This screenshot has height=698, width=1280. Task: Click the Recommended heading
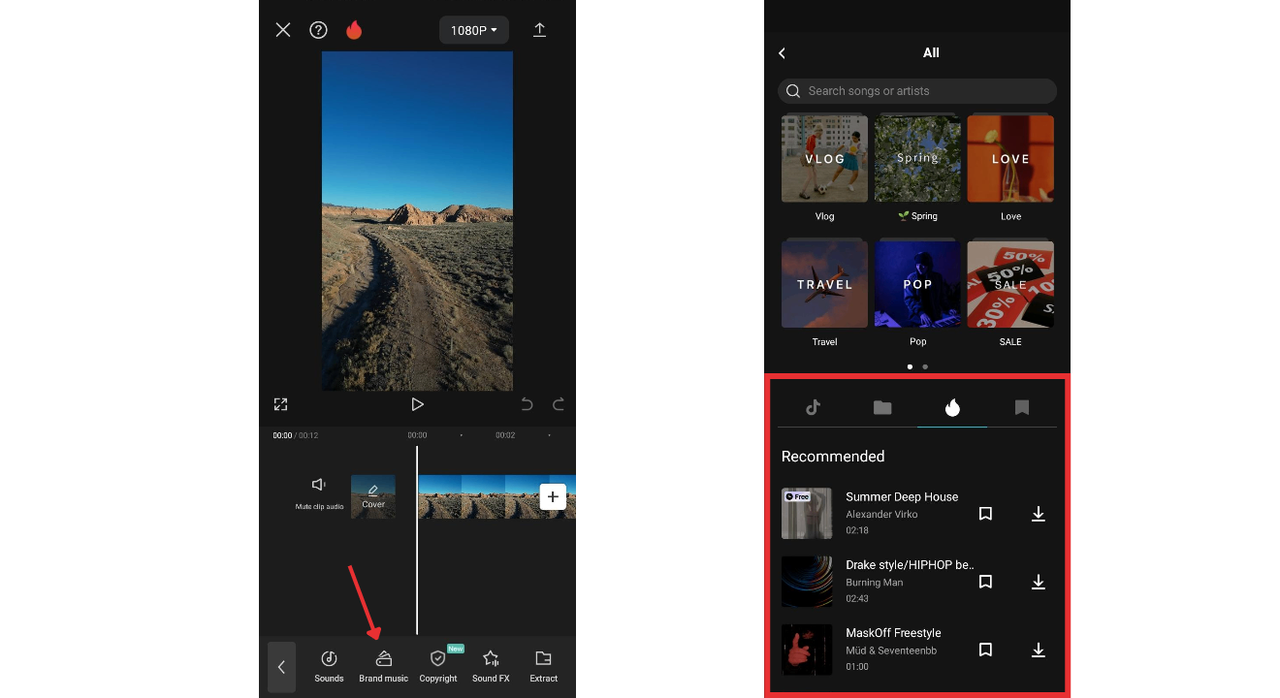coord(833,457)
